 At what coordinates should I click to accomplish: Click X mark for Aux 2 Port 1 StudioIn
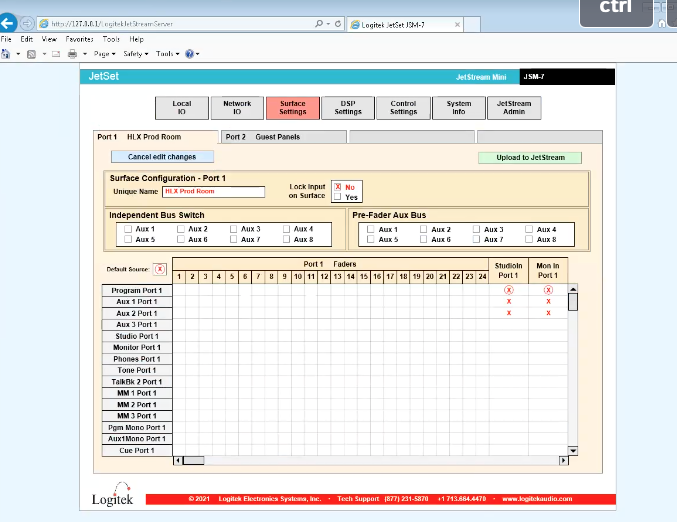509,313
